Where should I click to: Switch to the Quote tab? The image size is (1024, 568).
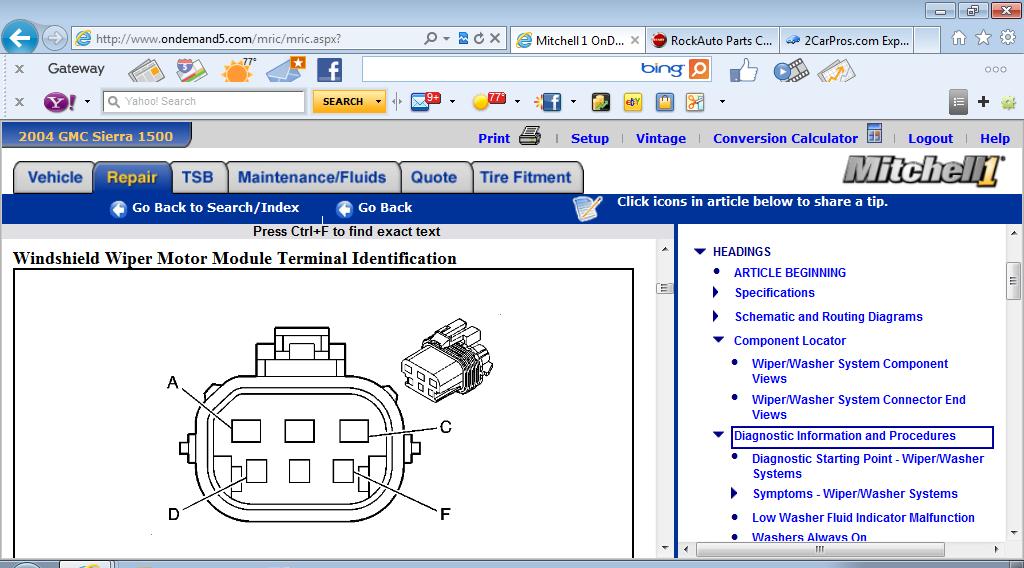[434, 178]
